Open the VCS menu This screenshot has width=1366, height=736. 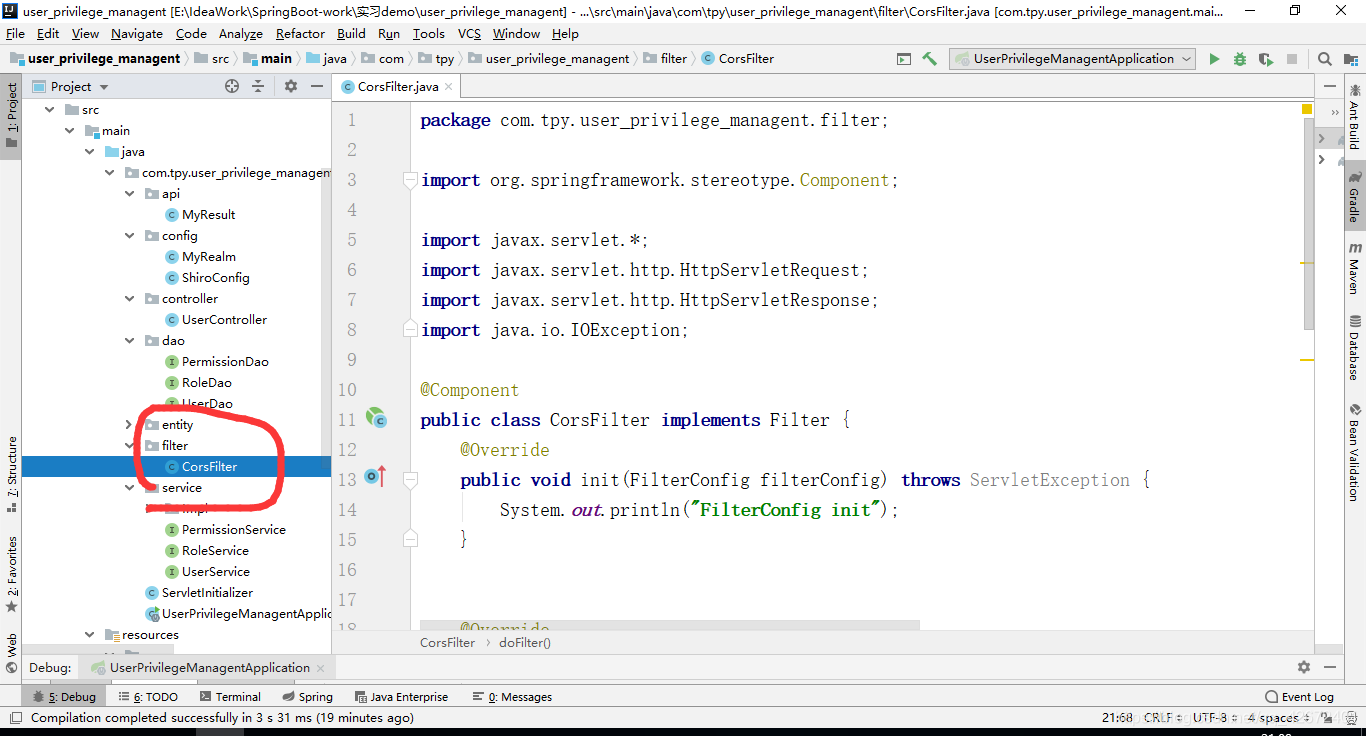[x=469, y=33]
